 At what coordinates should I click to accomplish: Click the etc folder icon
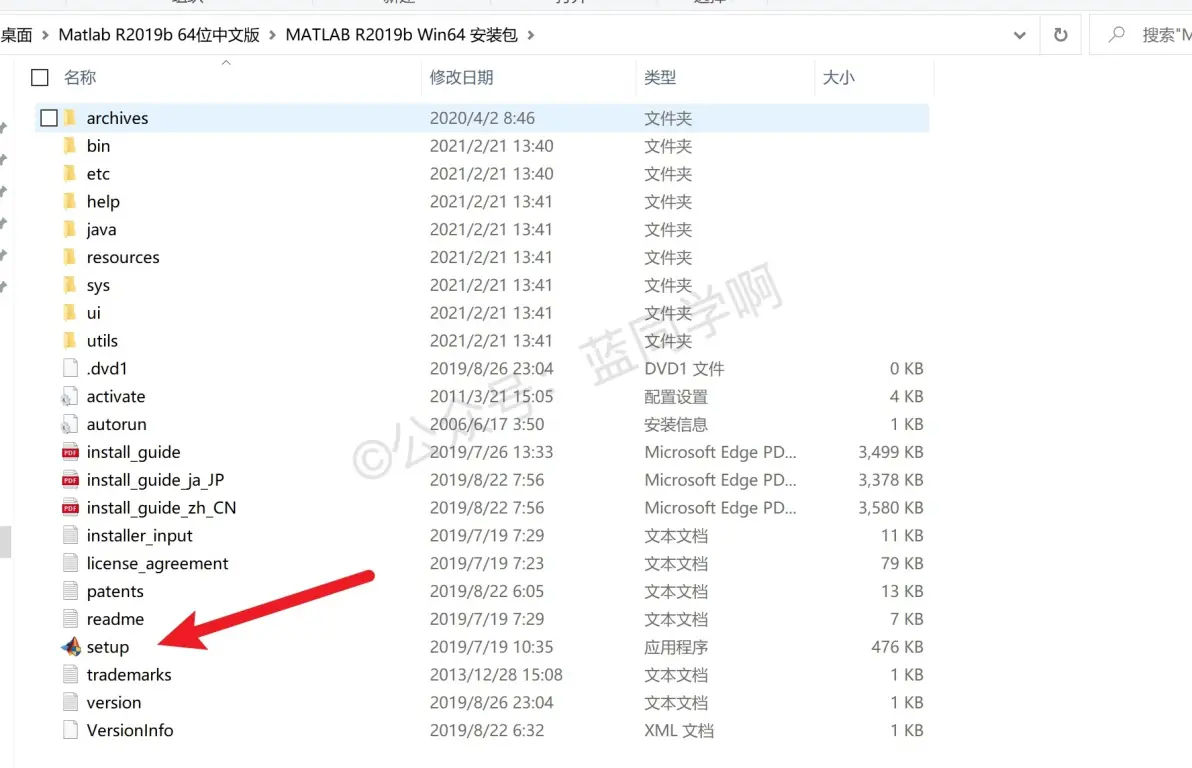click(70, 173)
